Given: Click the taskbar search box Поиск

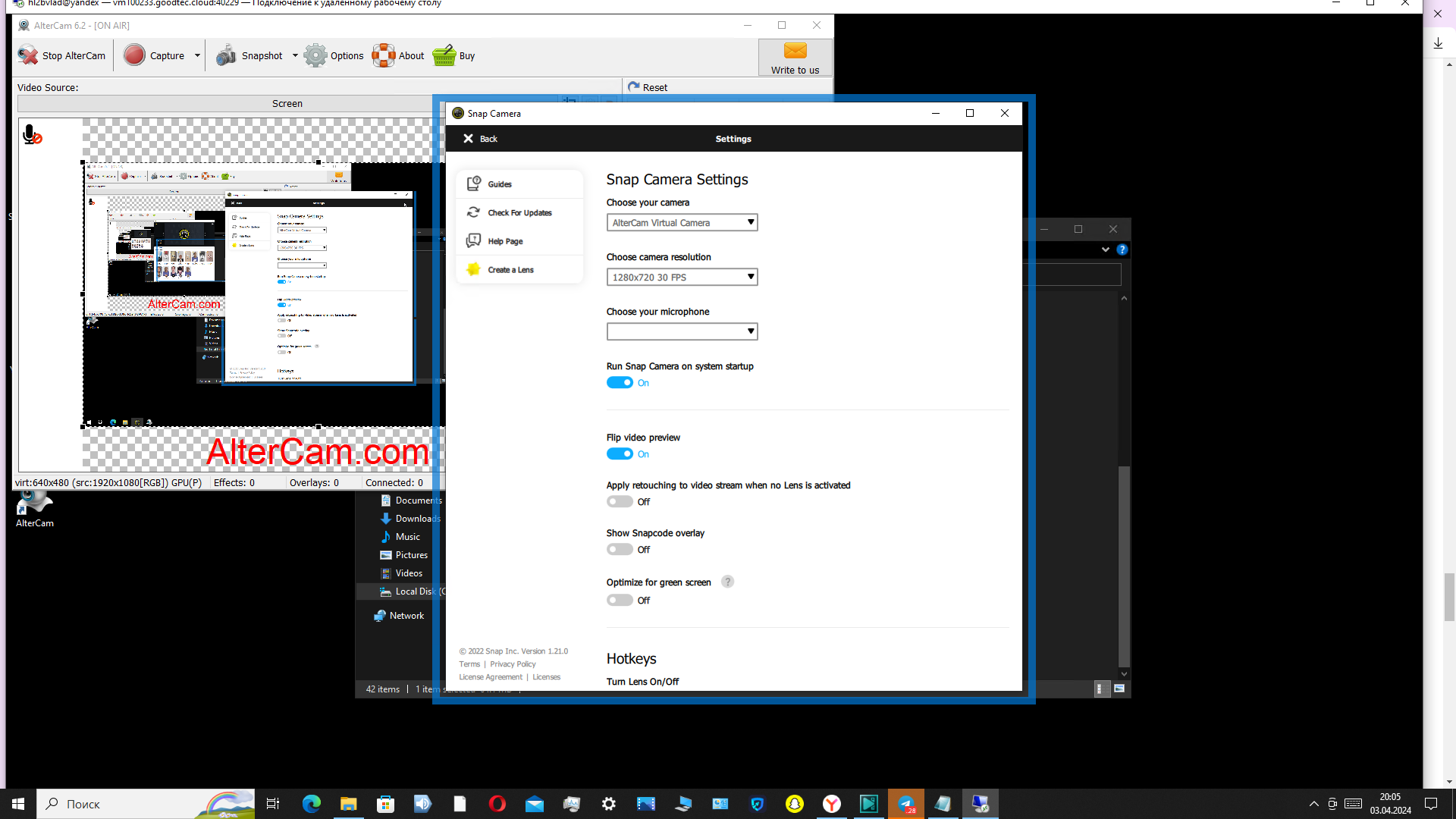Looking at the screenshot, I should 146,804.
